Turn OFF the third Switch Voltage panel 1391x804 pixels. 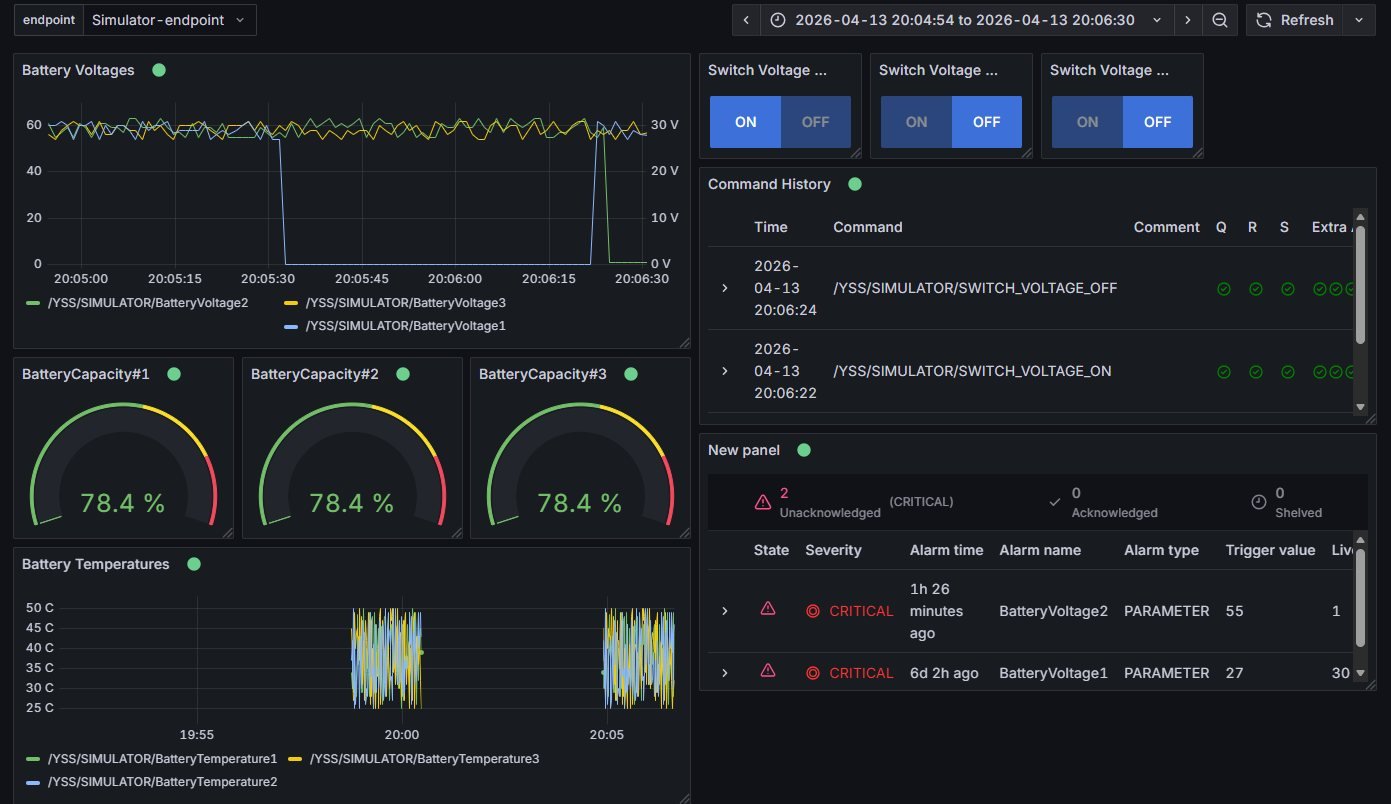point(1158,122)
